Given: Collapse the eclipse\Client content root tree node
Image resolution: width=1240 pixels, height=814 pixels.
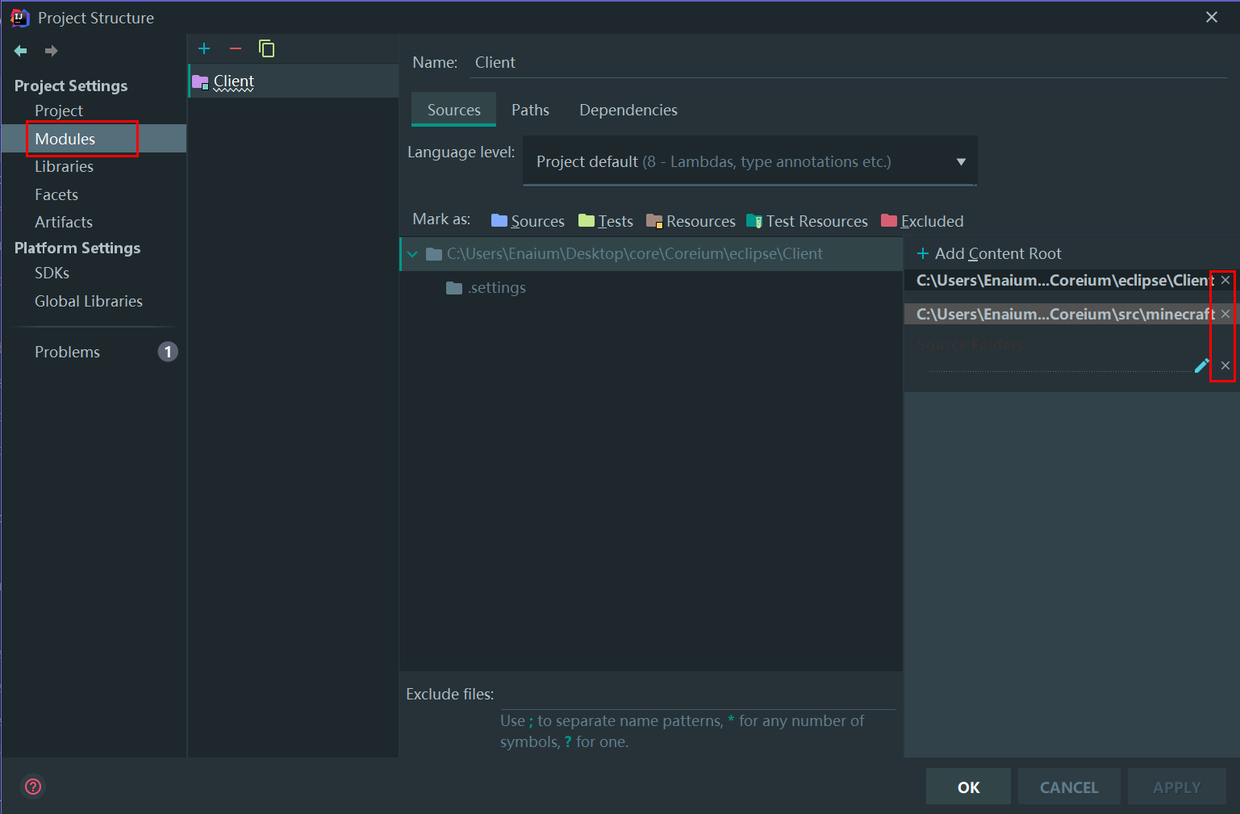Looking at the screenshot, I should pos(412,254).
